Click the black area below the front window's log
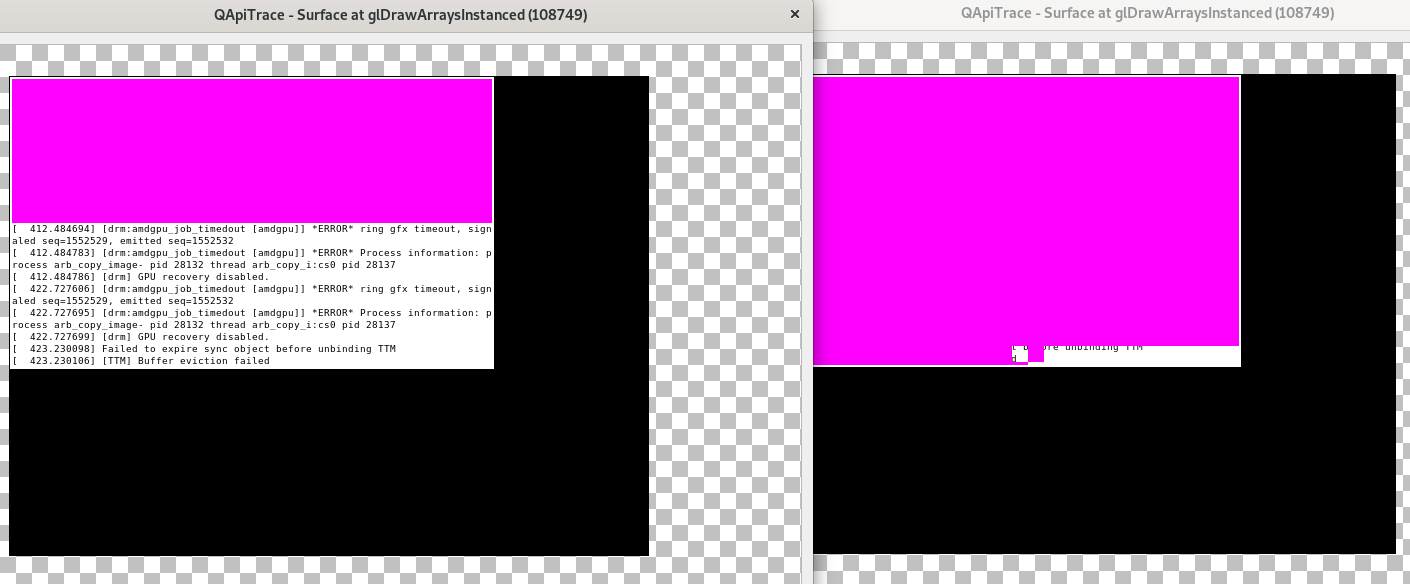1410x584 pixels. (x=328, y=462)
